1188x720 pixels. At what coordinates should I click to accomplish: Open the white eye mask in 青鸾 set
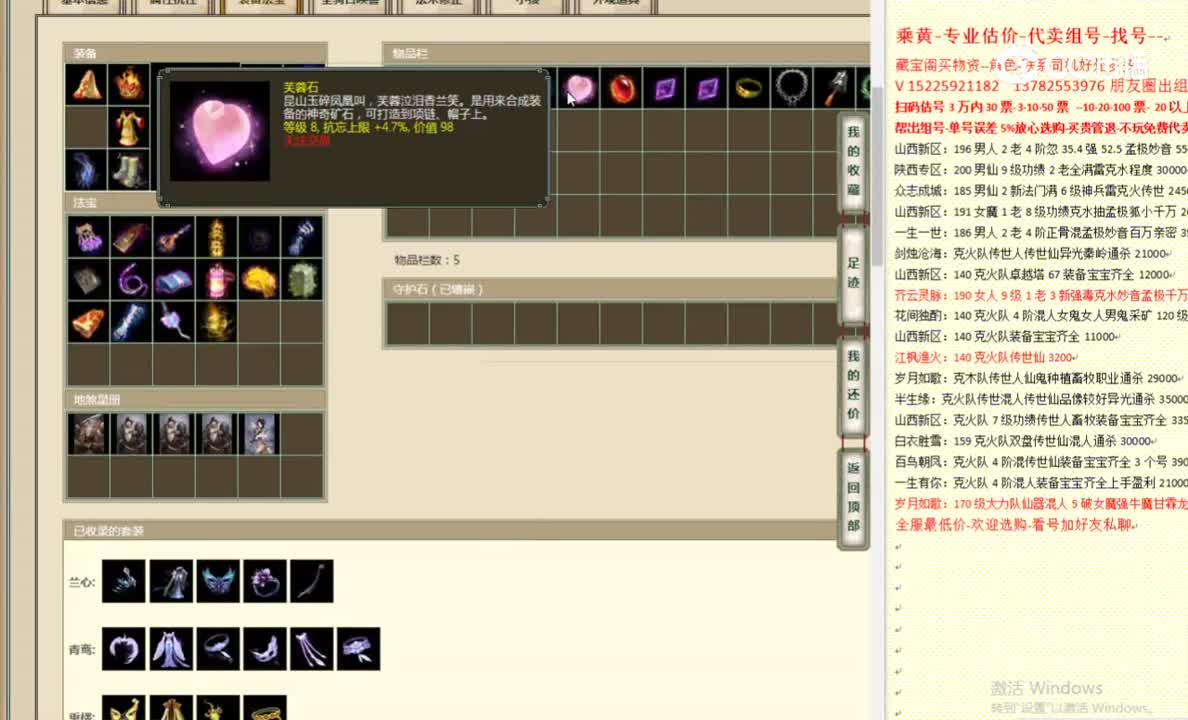coord(264,649)
